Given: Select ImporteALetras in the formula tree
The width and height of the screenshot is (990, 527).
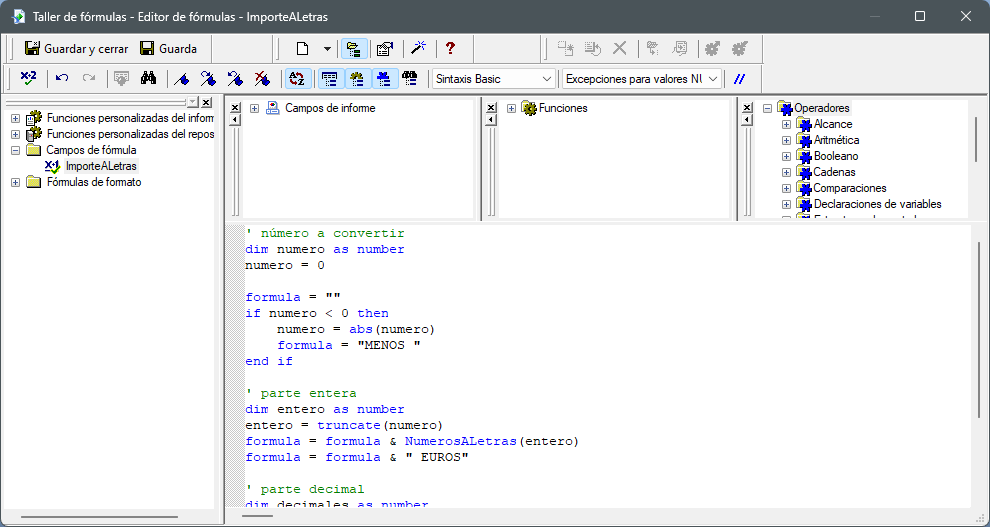Looking at the screenshot, I should [x=101, y=166].
